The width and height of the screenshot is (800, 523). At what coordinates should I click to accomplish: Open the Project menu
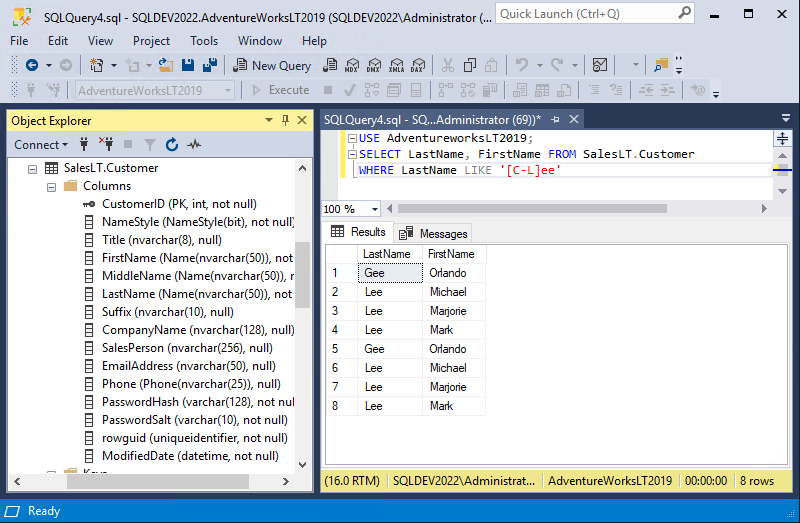click(x=151, y=41)
